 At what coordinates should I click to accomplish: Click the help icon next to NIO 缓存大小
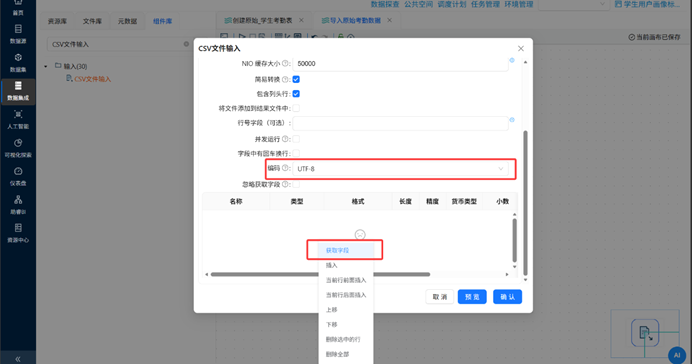(285, 64)
